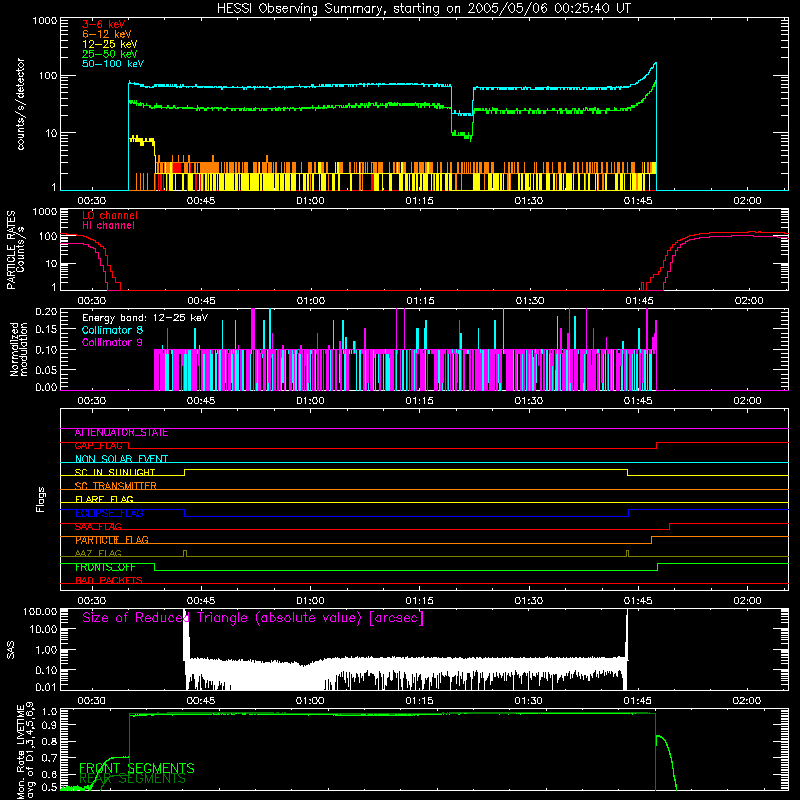The width and height of the screenshot is (800, 800).
Task: Select the orange 6-12 keV legend label
Action: (x=107, y=34)
